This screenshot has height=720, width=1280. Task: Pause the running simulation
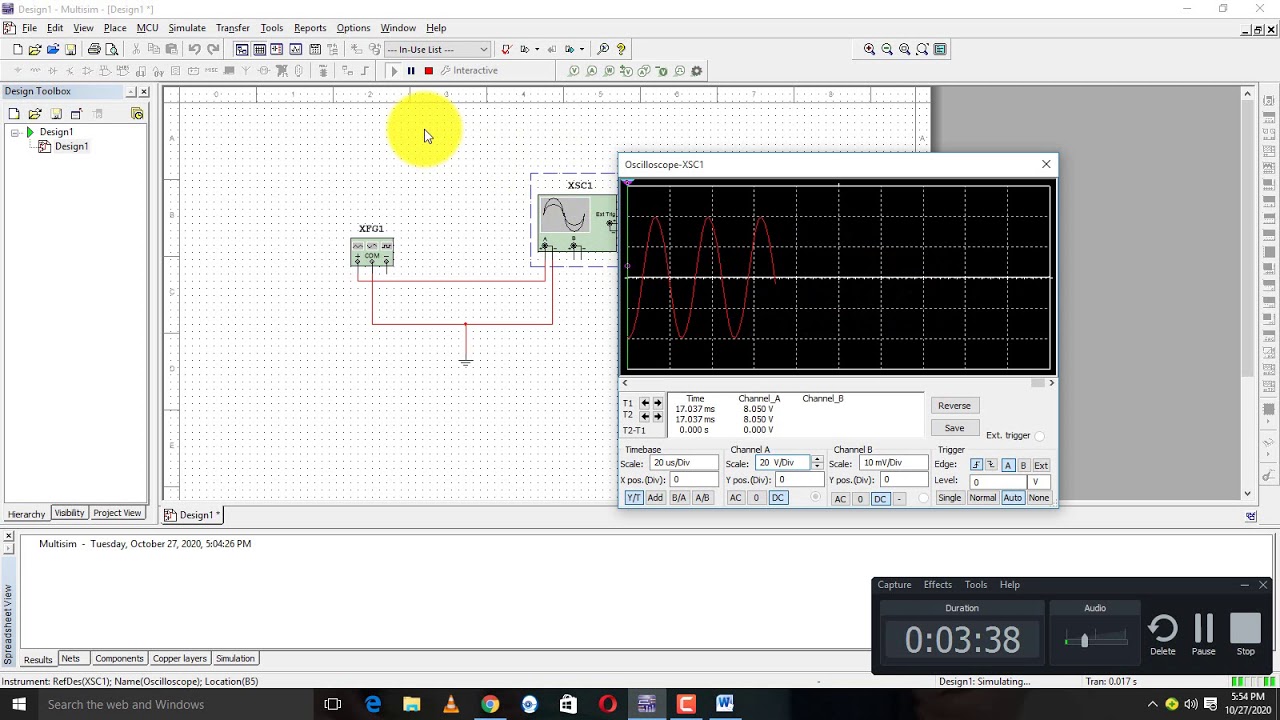[x=411, y=71]
